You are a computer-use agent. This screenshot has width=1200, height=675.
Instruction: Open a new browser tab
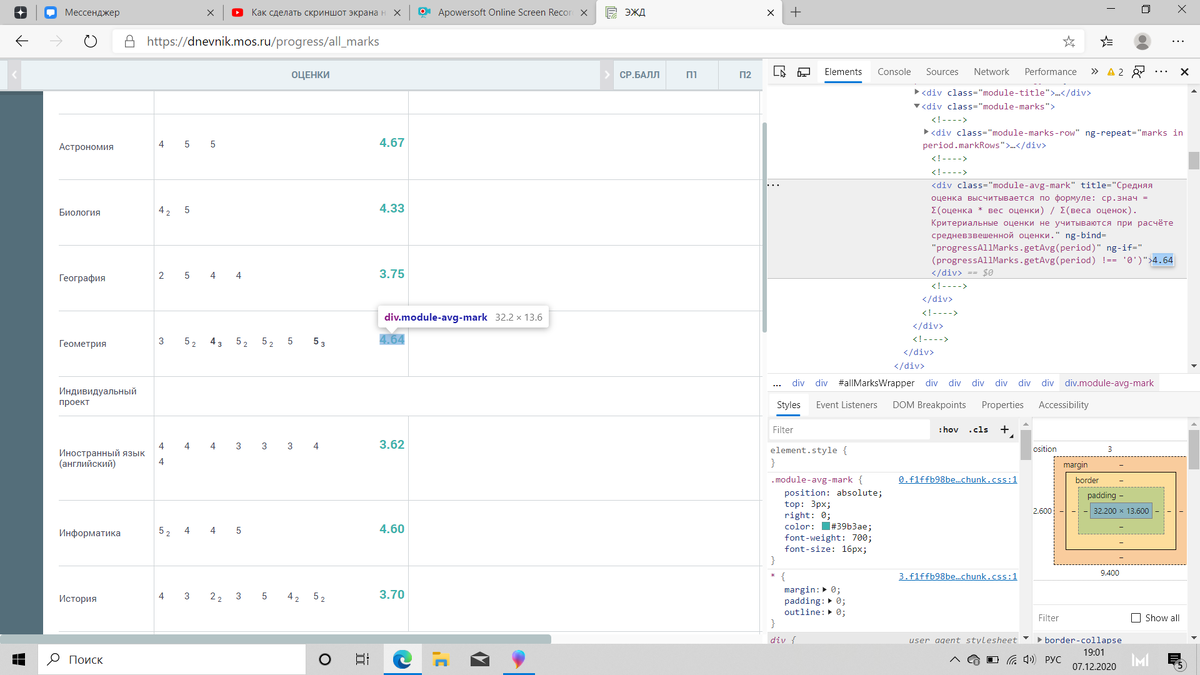(x=795, y=13)
